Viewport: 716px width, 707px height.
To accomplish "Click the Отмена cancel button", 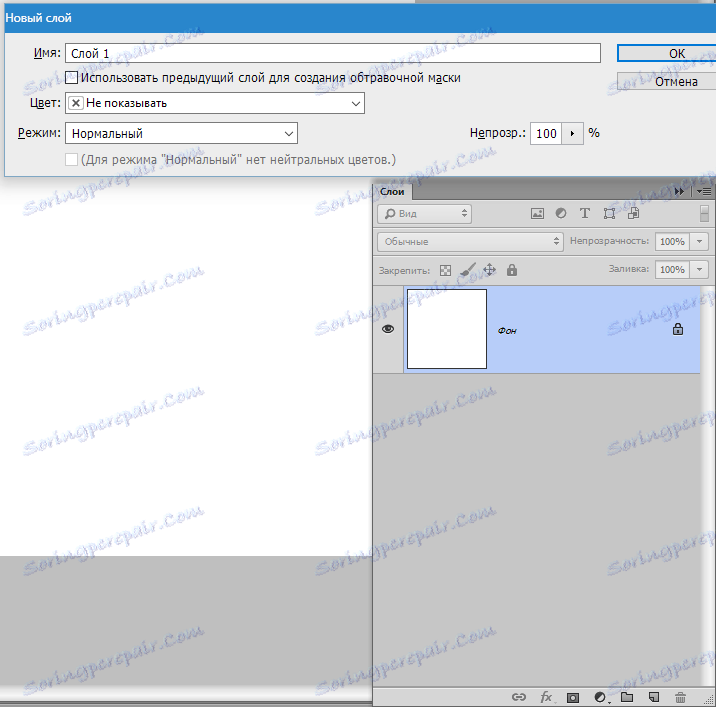I will click(667, 81).
